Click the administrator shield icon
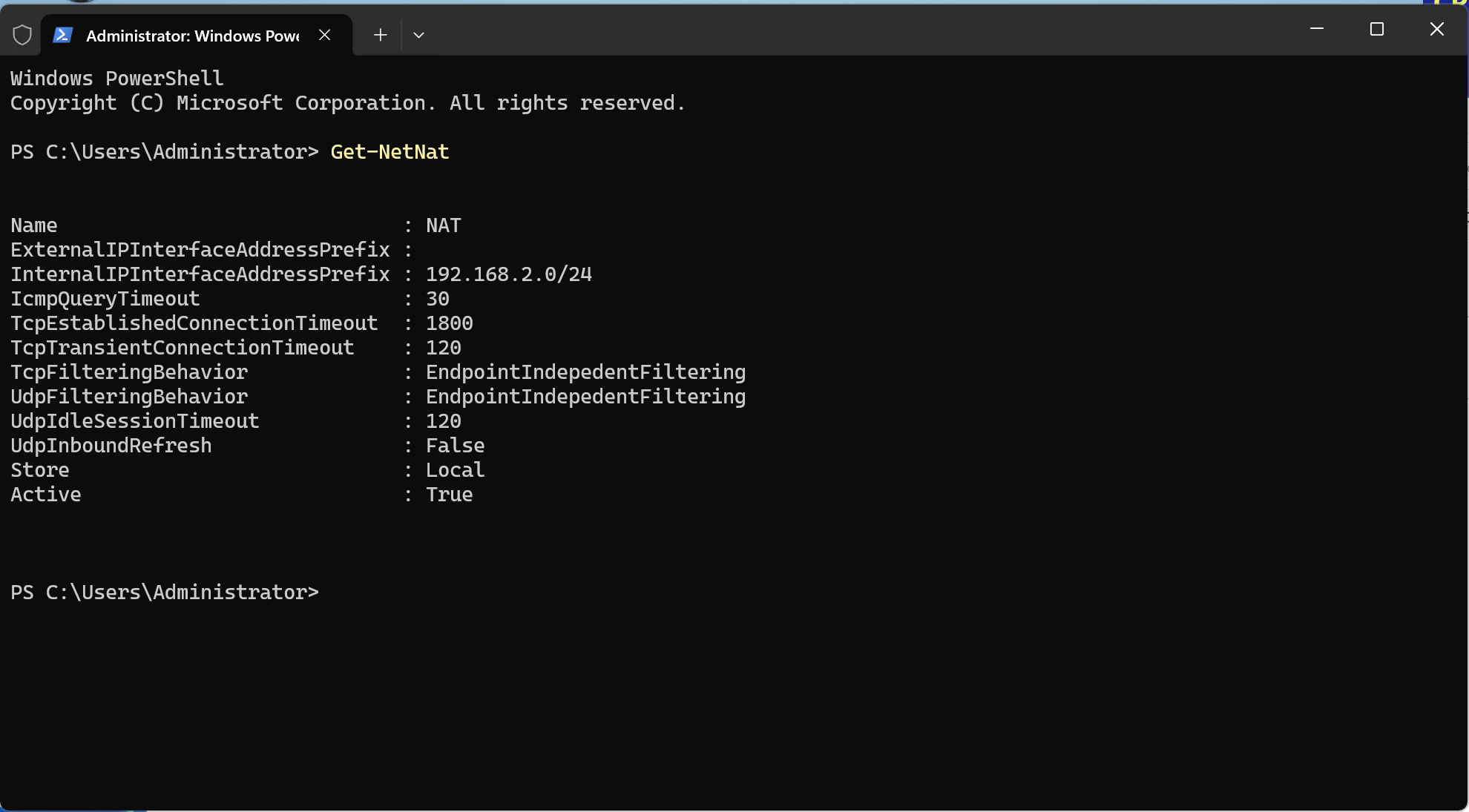This screenshot has height=812, width=1469. tap(22, 35)
